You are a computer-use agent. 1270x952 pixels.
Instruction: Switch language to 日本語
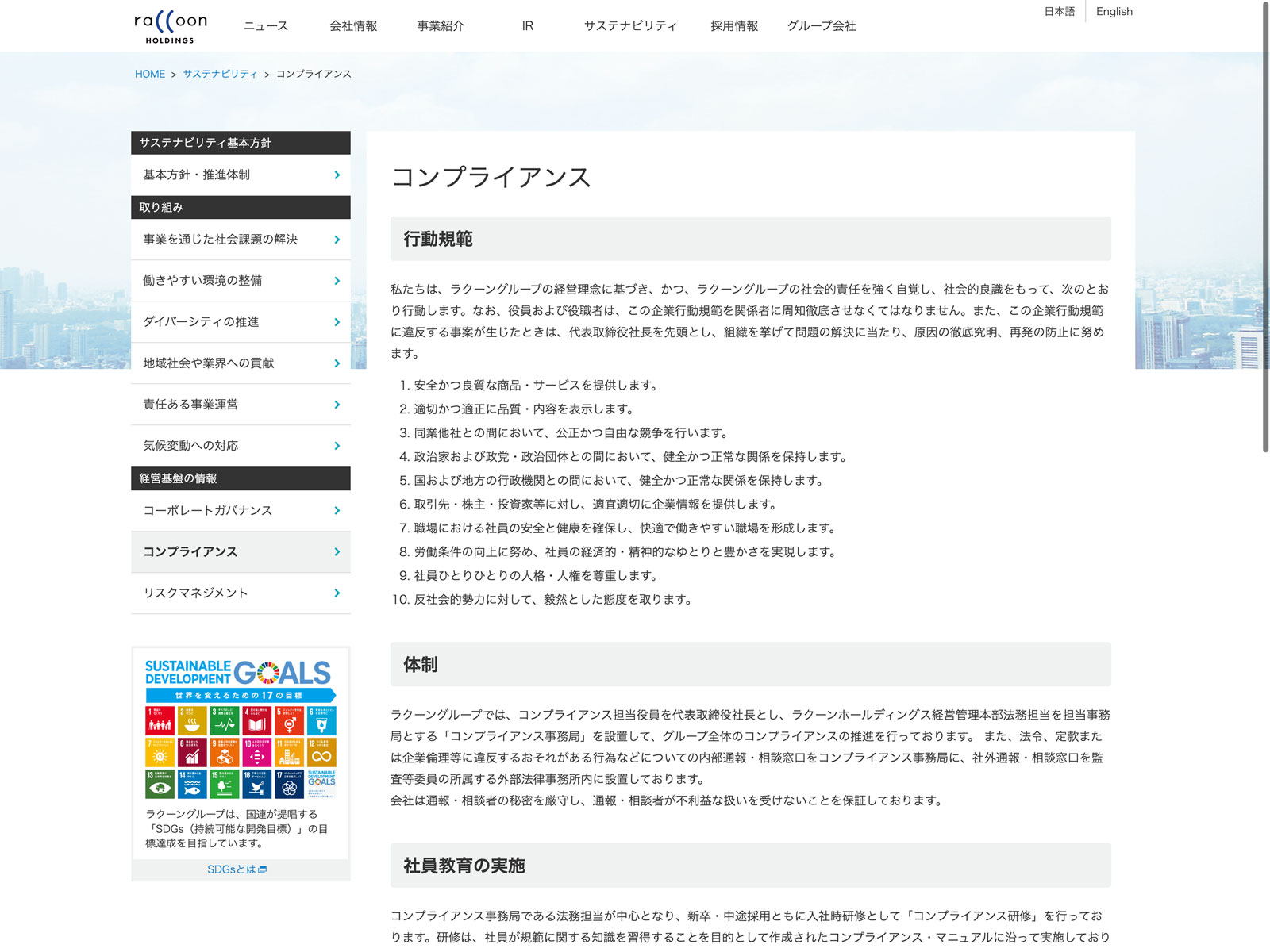(x=1059, y=12)
